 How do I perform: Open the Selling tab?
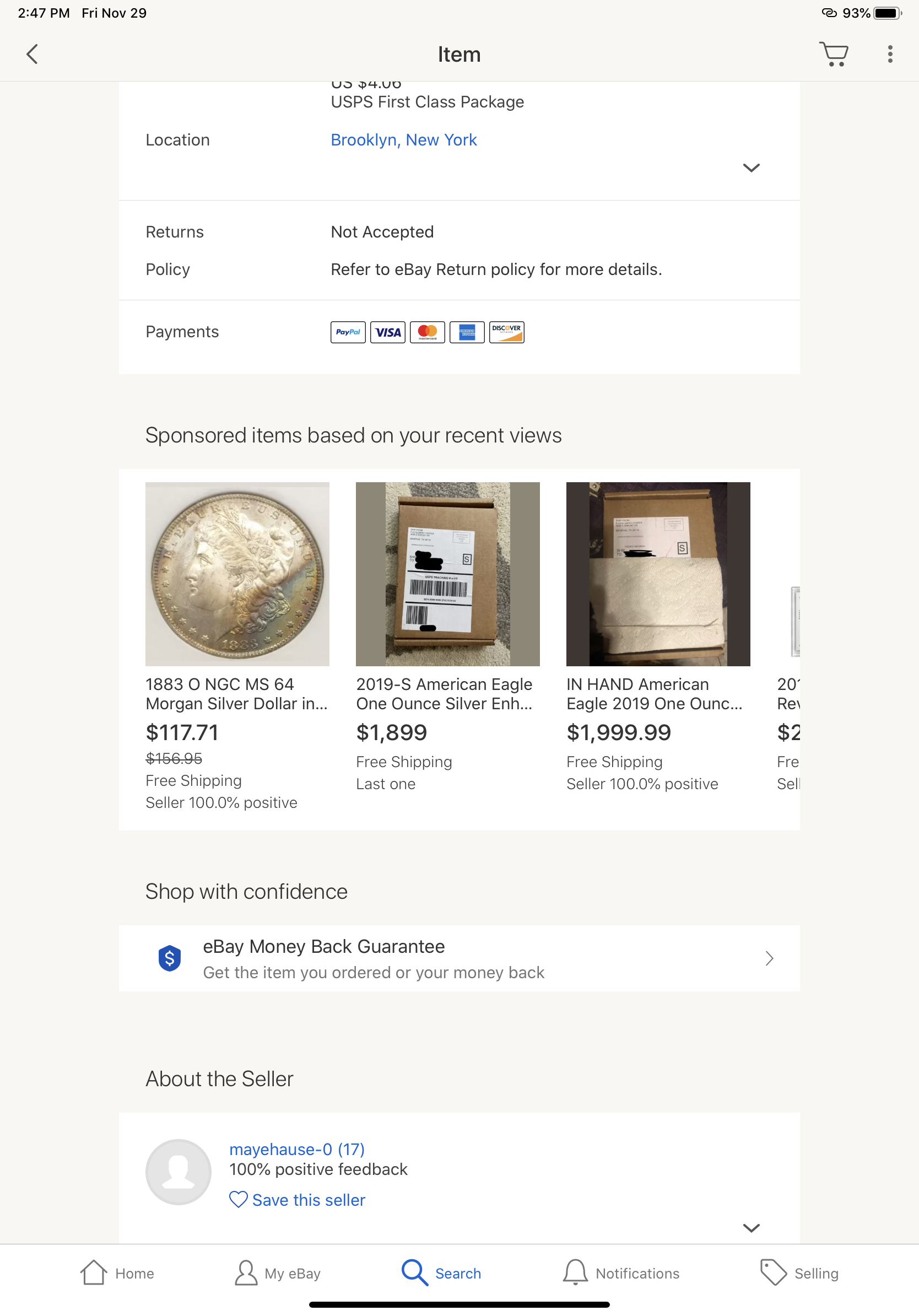(x=799, y=1273)
